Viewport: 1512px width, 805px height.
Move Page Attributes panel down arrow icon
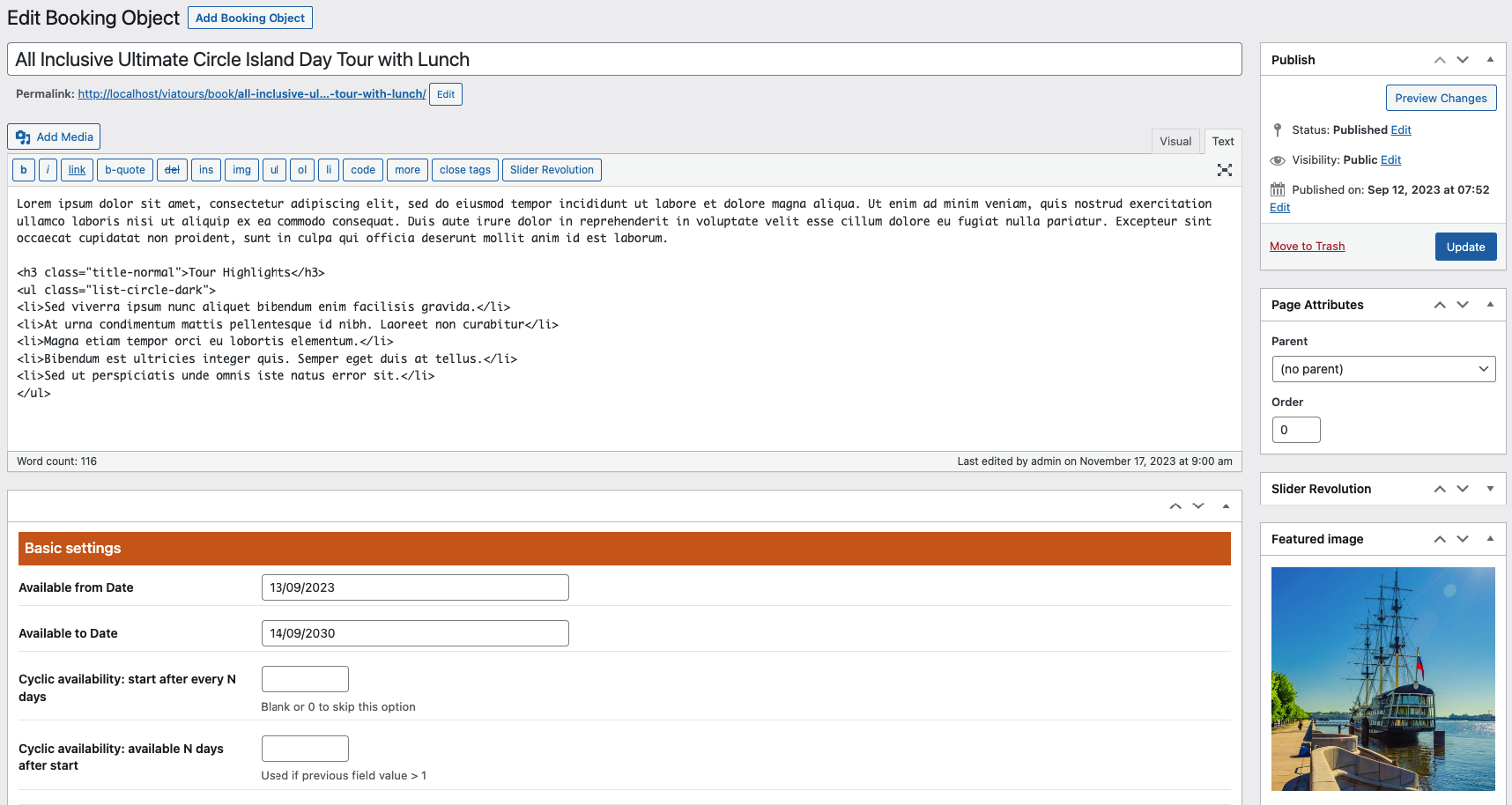click(x=1463, y=305)
